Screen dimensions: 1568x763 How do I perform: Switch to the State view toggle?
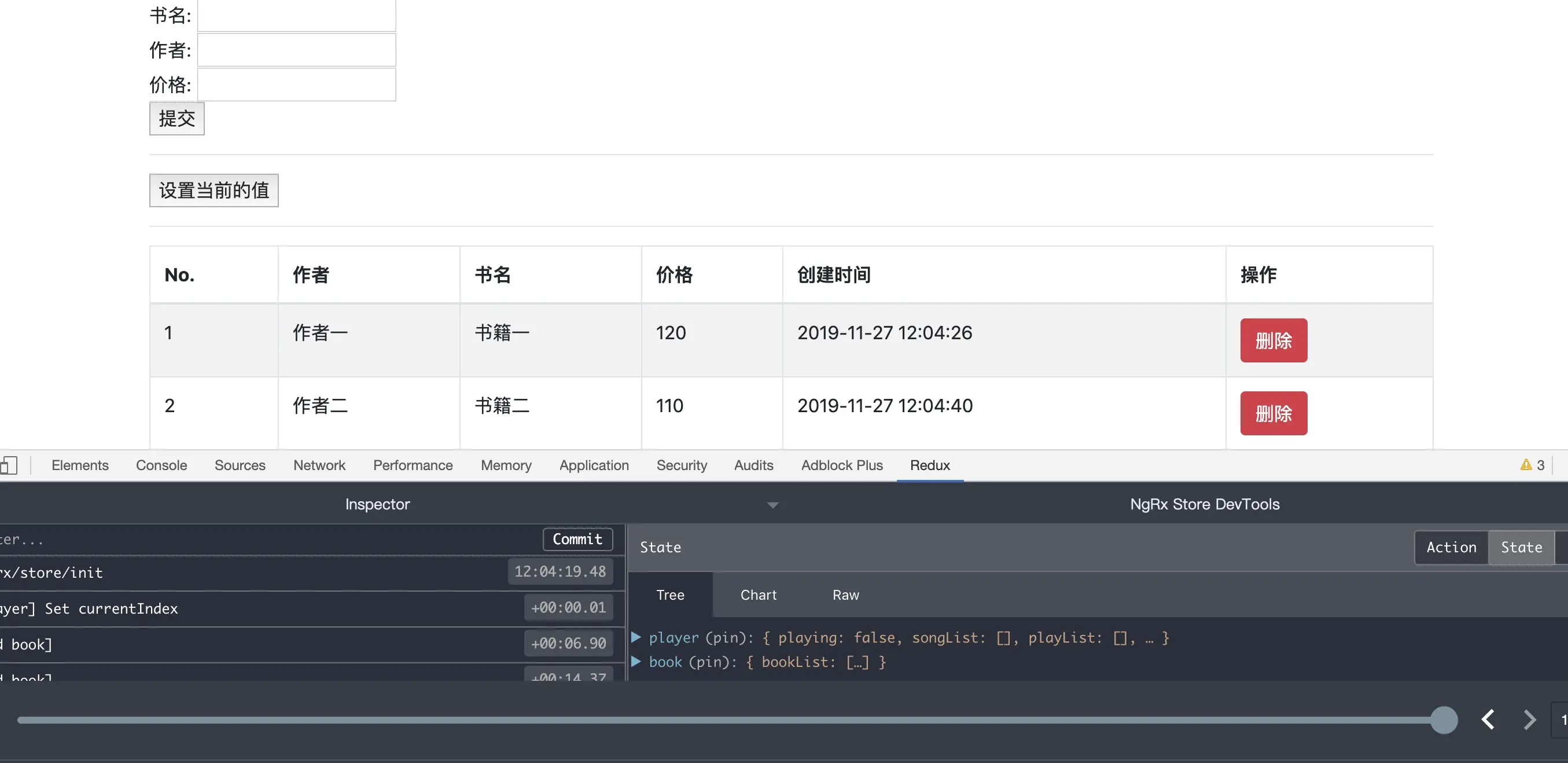(x=1521, y=547)
